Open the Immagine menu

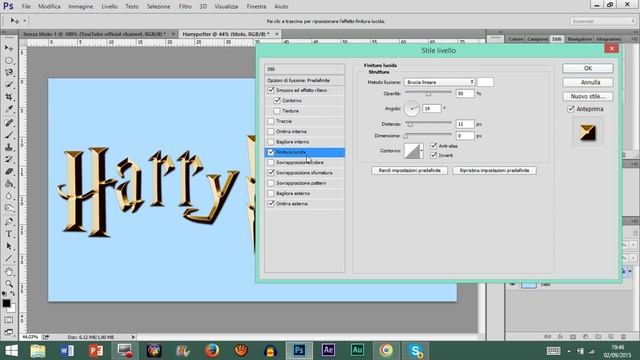[x=80, y=7]
